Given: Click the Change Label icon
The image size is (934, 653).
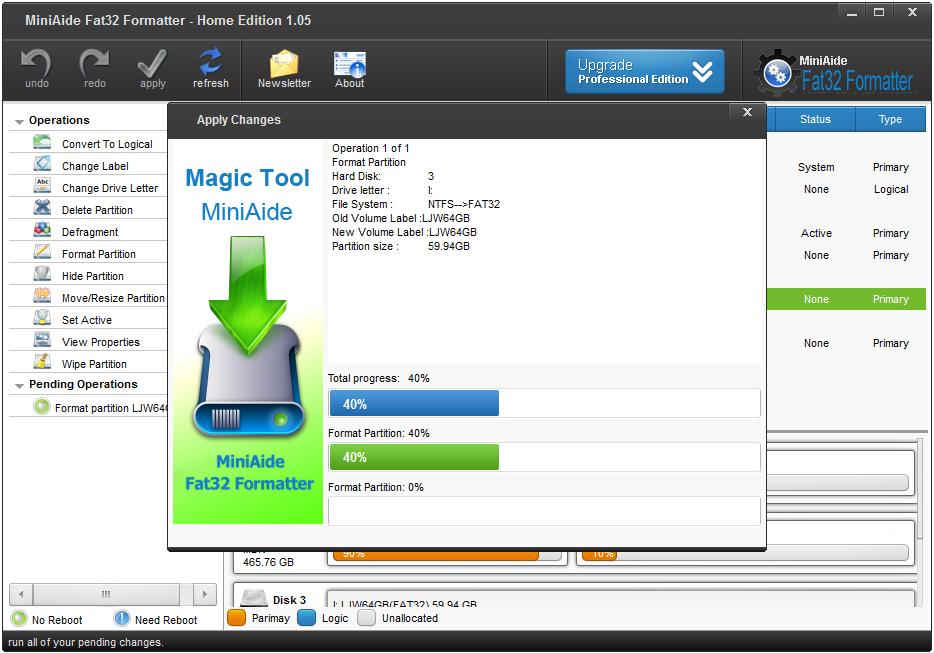Looking at the screenshot, I should click(x=42, y=164).
